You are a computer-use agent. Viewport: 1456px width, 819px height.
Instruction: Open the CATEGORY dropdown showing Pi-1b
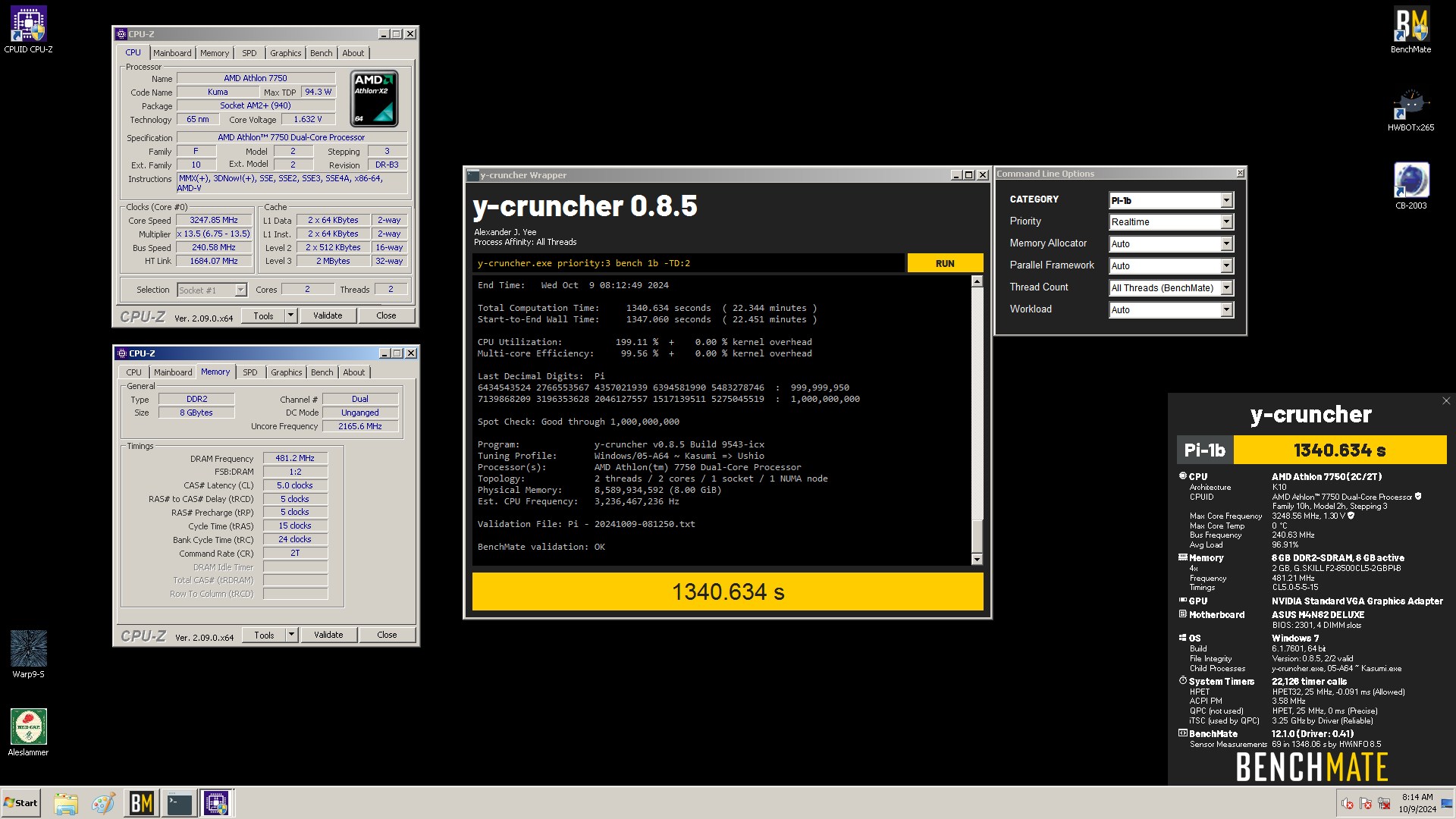click(x=1171, y=200)
